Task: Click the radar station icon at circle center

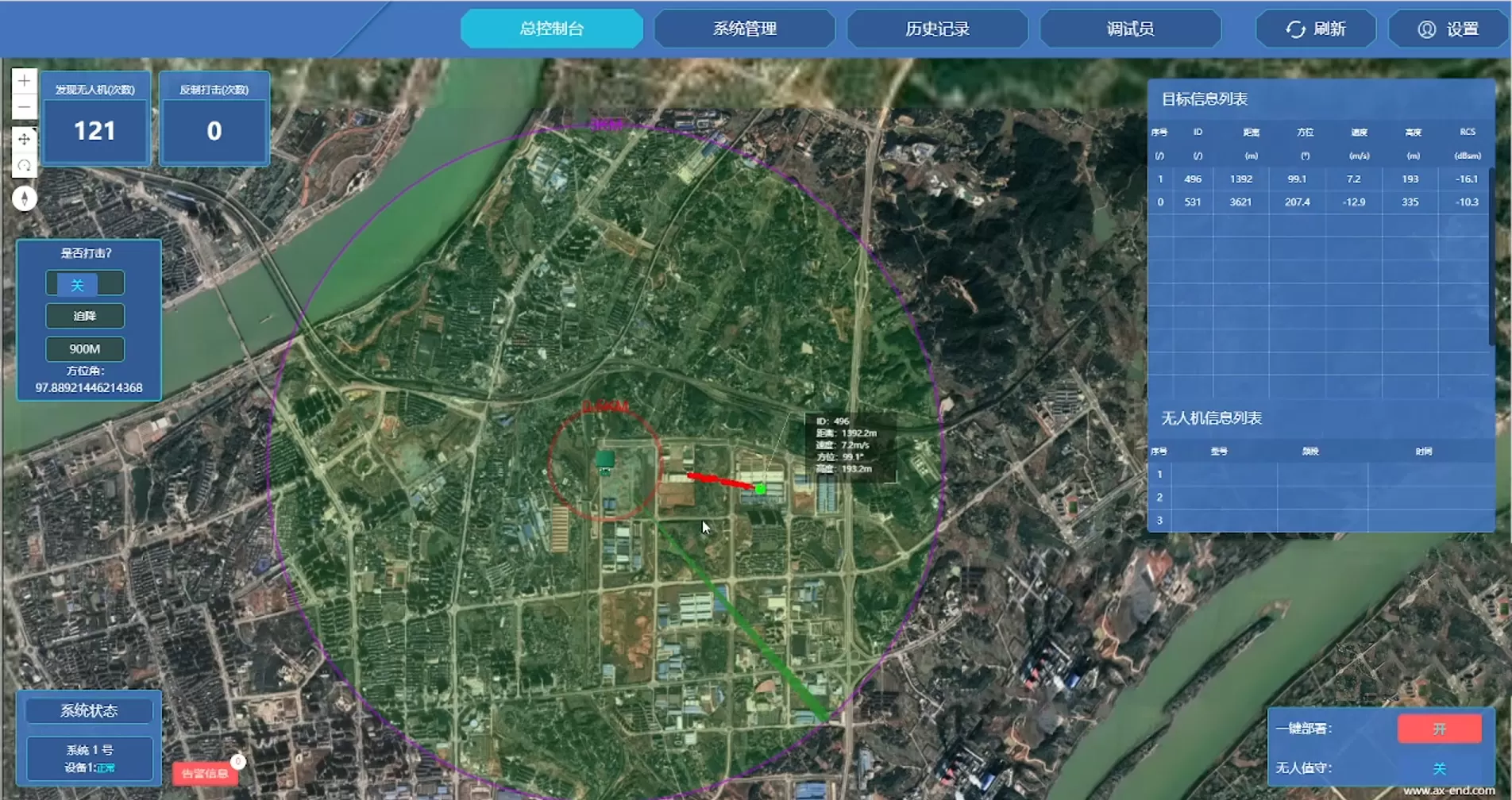Action: pyautogui.click(x=605, y=462)
